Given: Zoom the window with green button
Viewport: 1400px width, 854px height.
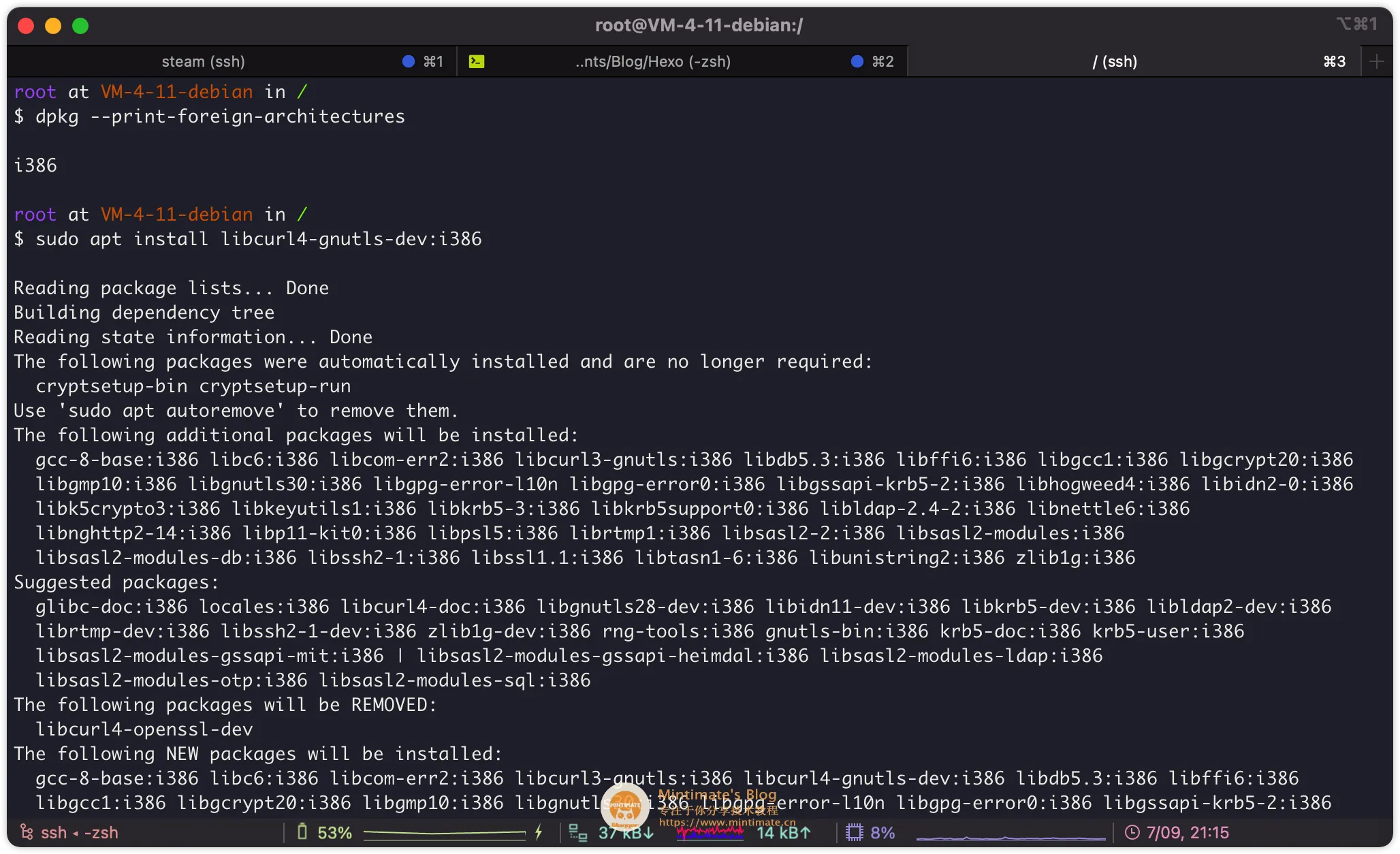Looking at the screenshot, I should [x=80, y=26].
